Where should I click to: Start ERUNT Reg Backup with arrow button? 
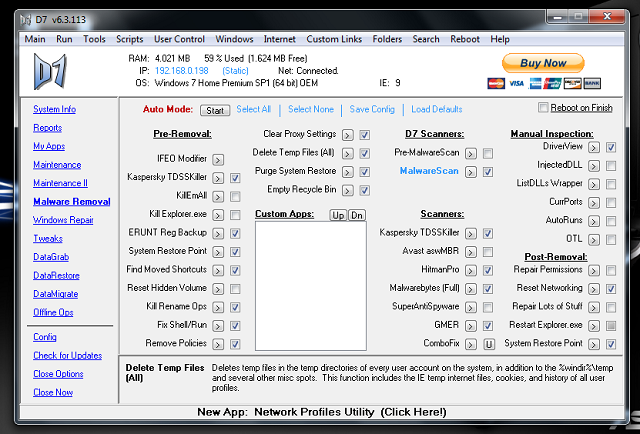(x=218, y=234)
